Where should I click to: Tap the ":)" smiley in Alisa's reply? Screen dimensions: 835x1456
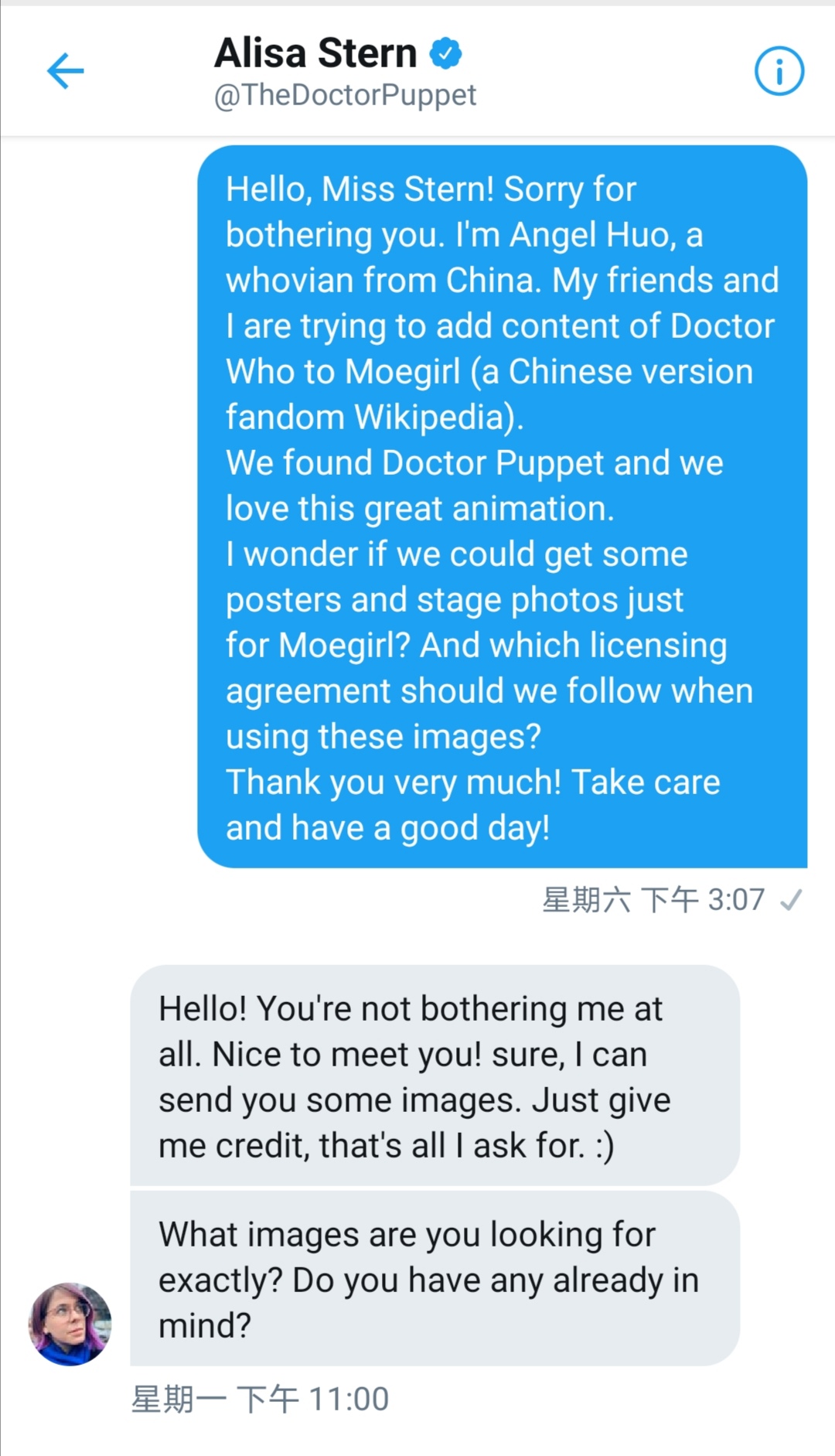(605, 1146)
